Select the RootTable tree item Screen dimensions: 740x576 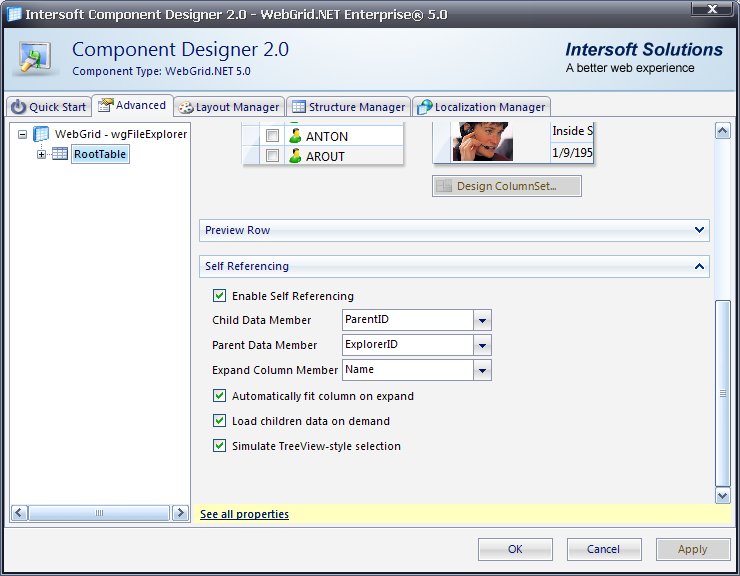point(100,154)
